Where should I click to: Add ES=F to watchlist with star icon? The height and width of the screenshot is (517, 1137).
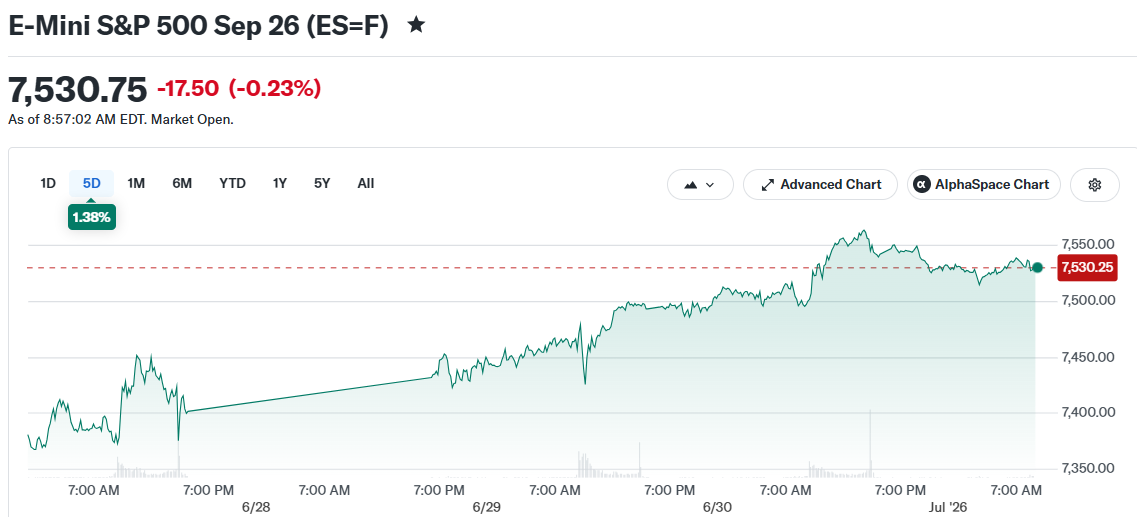pyautogui.click(x=416, y=25)
